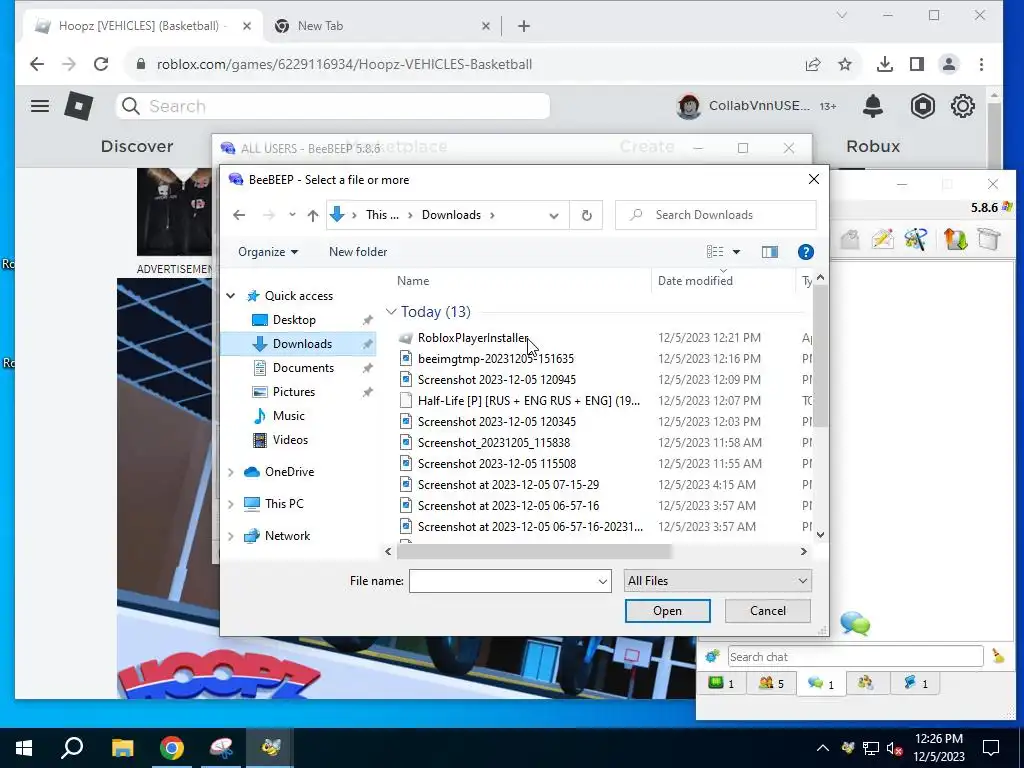Open File Explorer from the taskbar
The width and height of the screenshot is (1024, 768).
pos(122,747)
